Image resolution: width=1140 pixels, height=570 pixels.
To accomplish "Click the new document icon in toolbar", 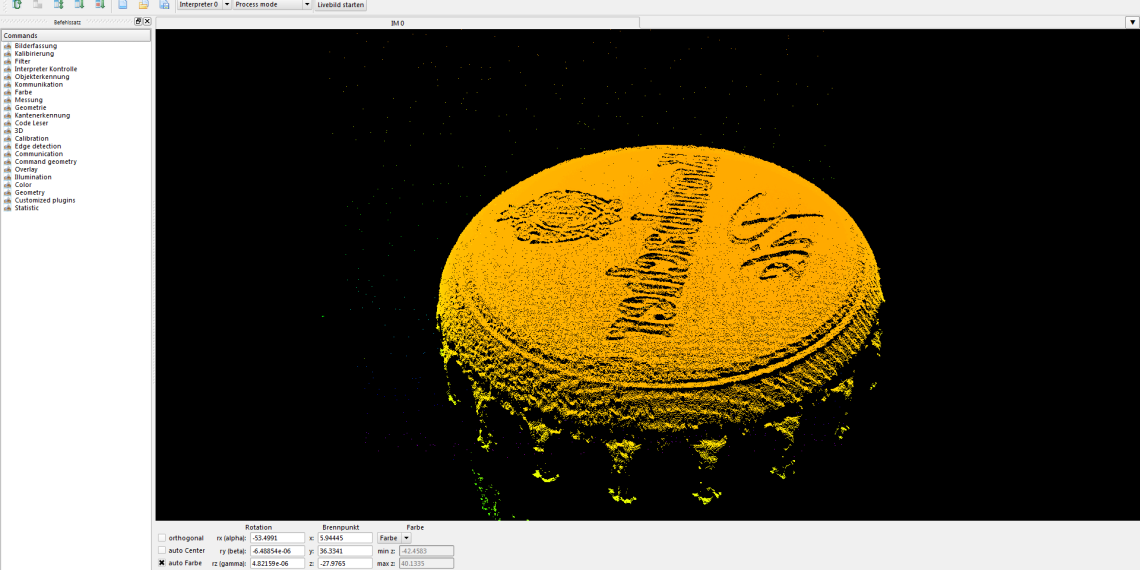I will (x=122, y=5).
